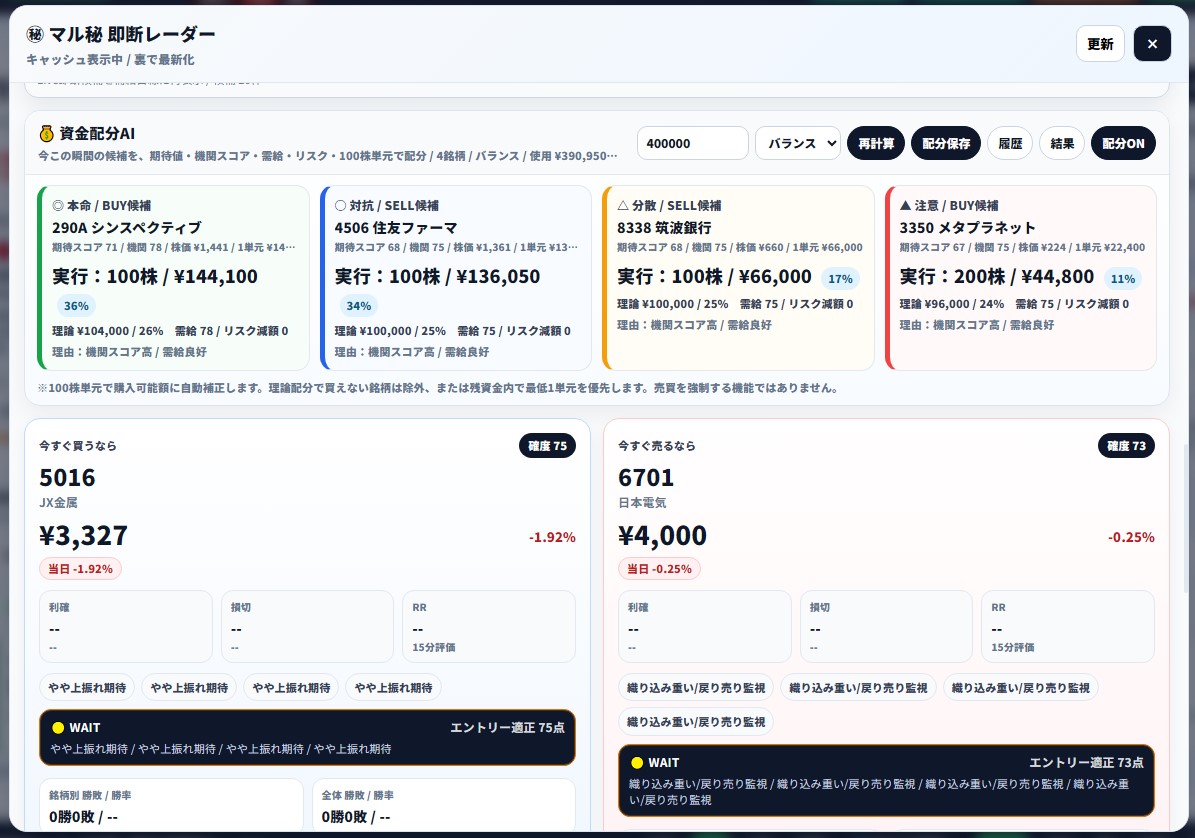
Task: Click the 34% allocation badge
Action: click(x=358, y=305)
